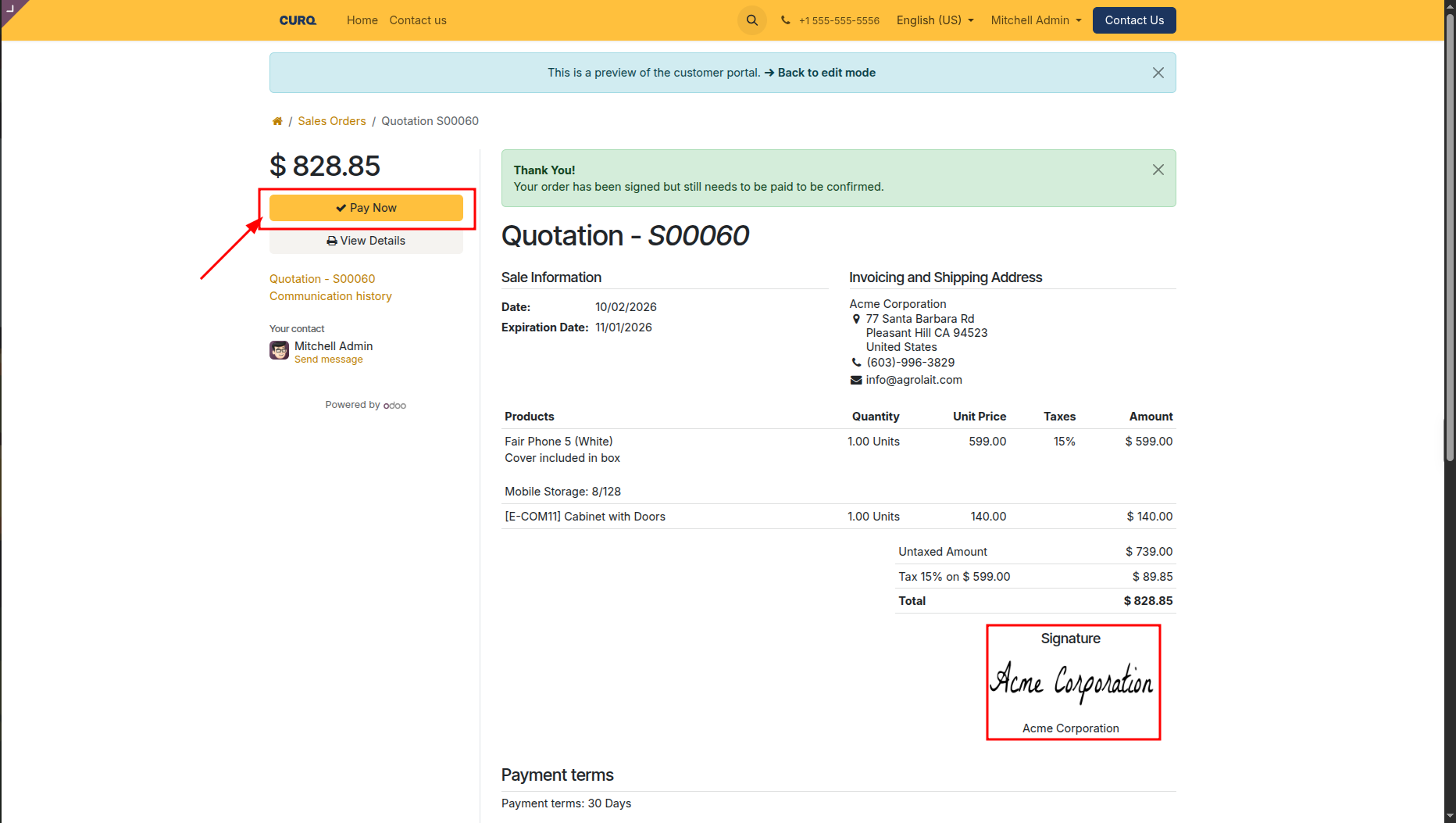Viewport: 1456px width, 823px height.
Task: Click 'Payment terms: 30 Days' text
Action: 566,803
